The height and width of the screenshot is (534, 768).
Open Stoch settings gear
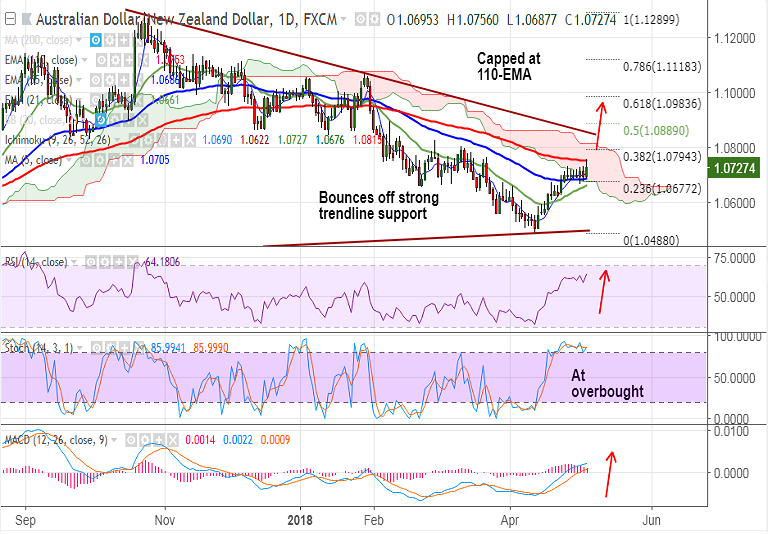(x=111, y=348)
